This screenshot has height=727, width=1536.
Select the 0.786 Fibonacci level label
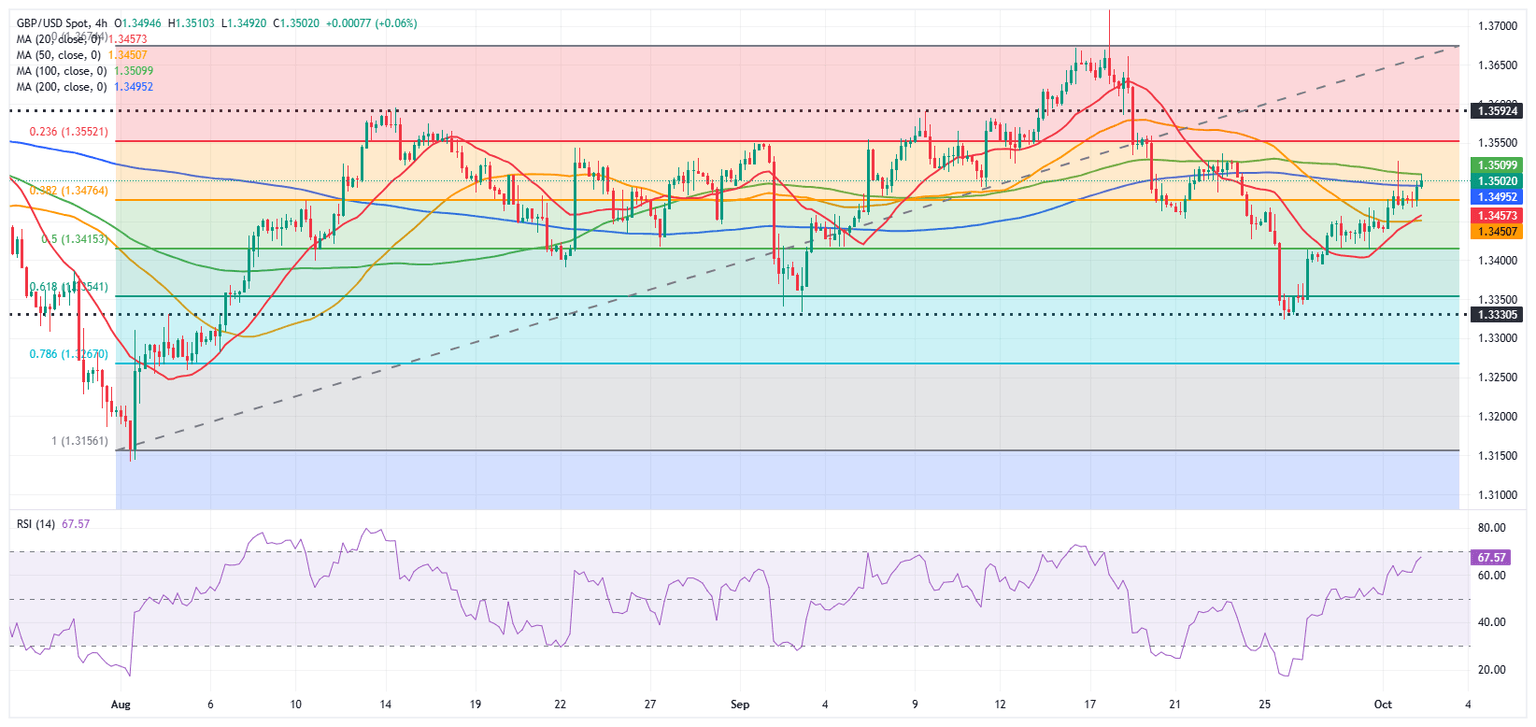click(x=61, y=354)
